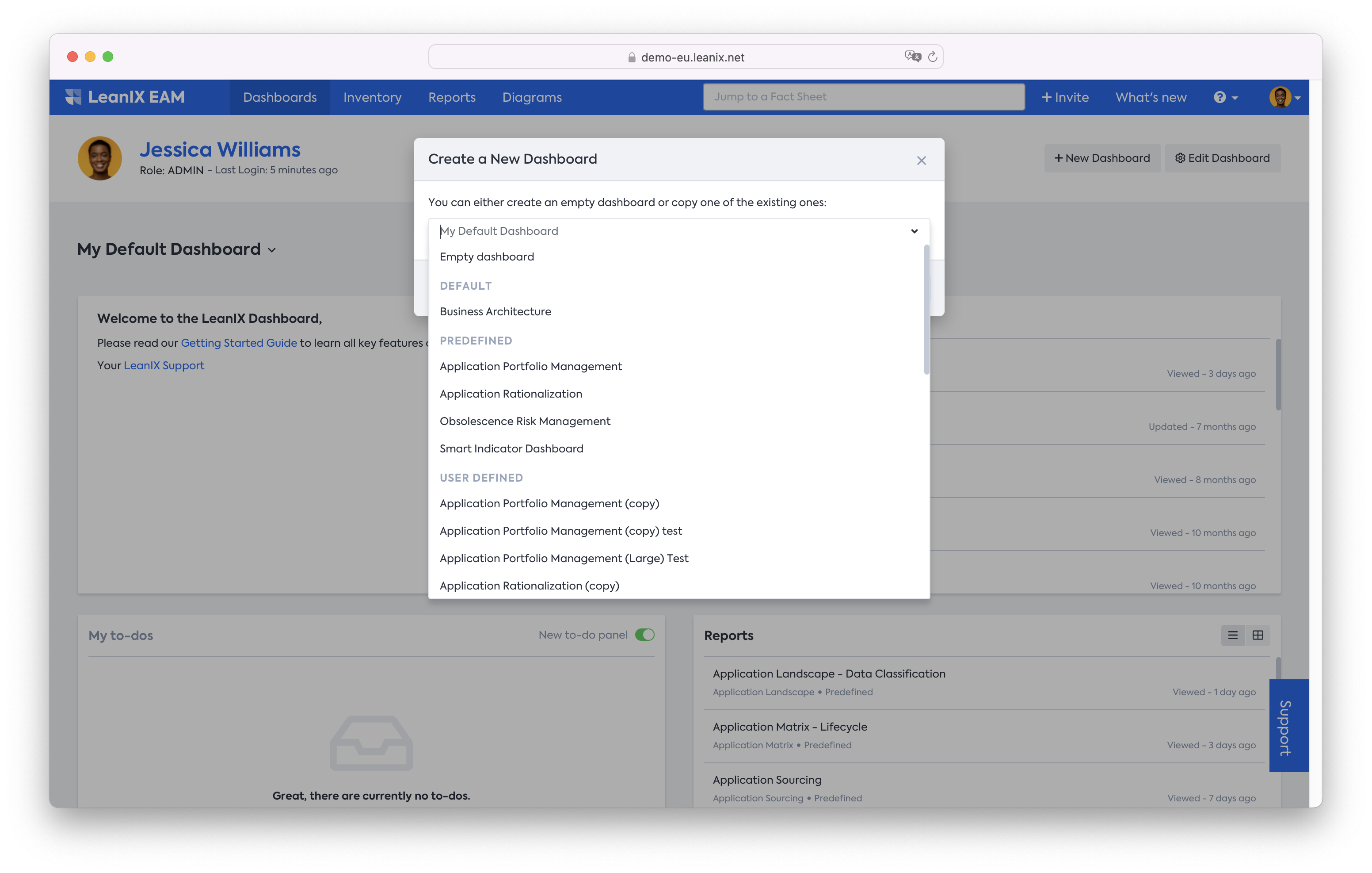Close the Create a New Dashboard dialog
This screenshot has width=1372, height=873.
(921, 161)
